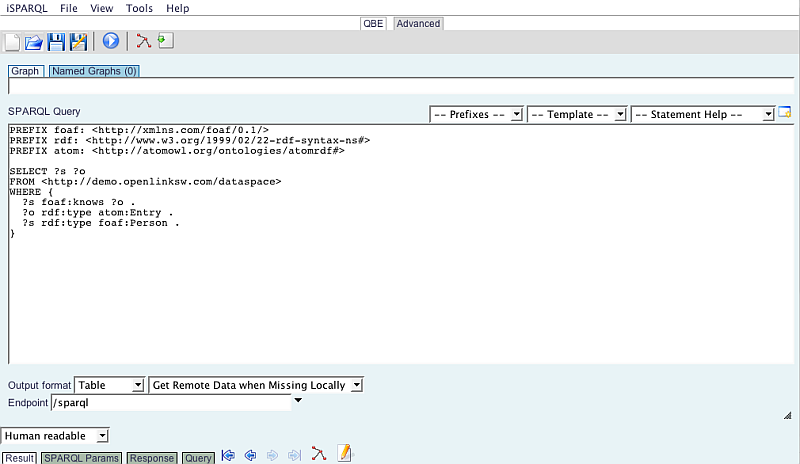Click the 'SPARQL Query' label

click(x=44, y=111)
